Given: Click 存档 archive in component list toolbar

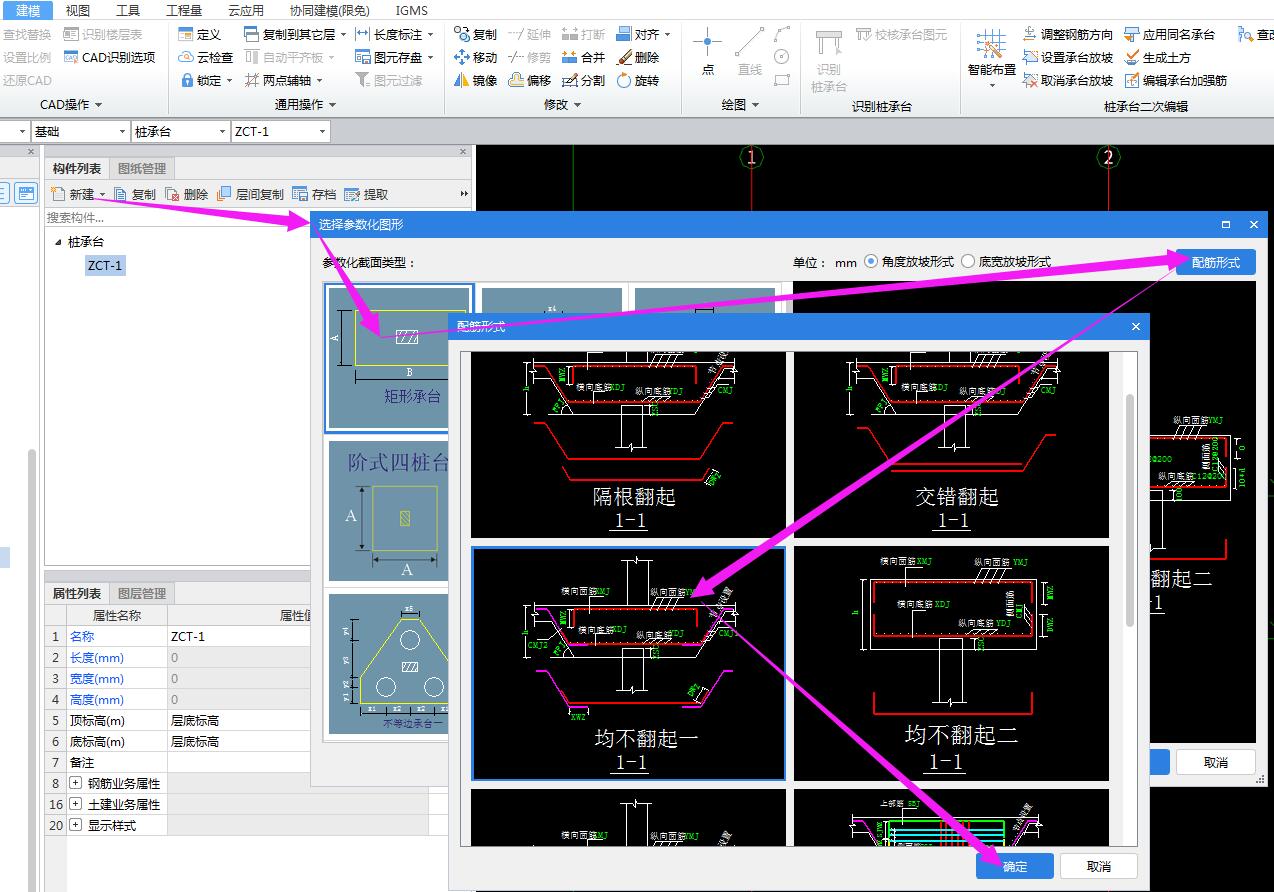Looking at the screenshot, I should [314, 194].
